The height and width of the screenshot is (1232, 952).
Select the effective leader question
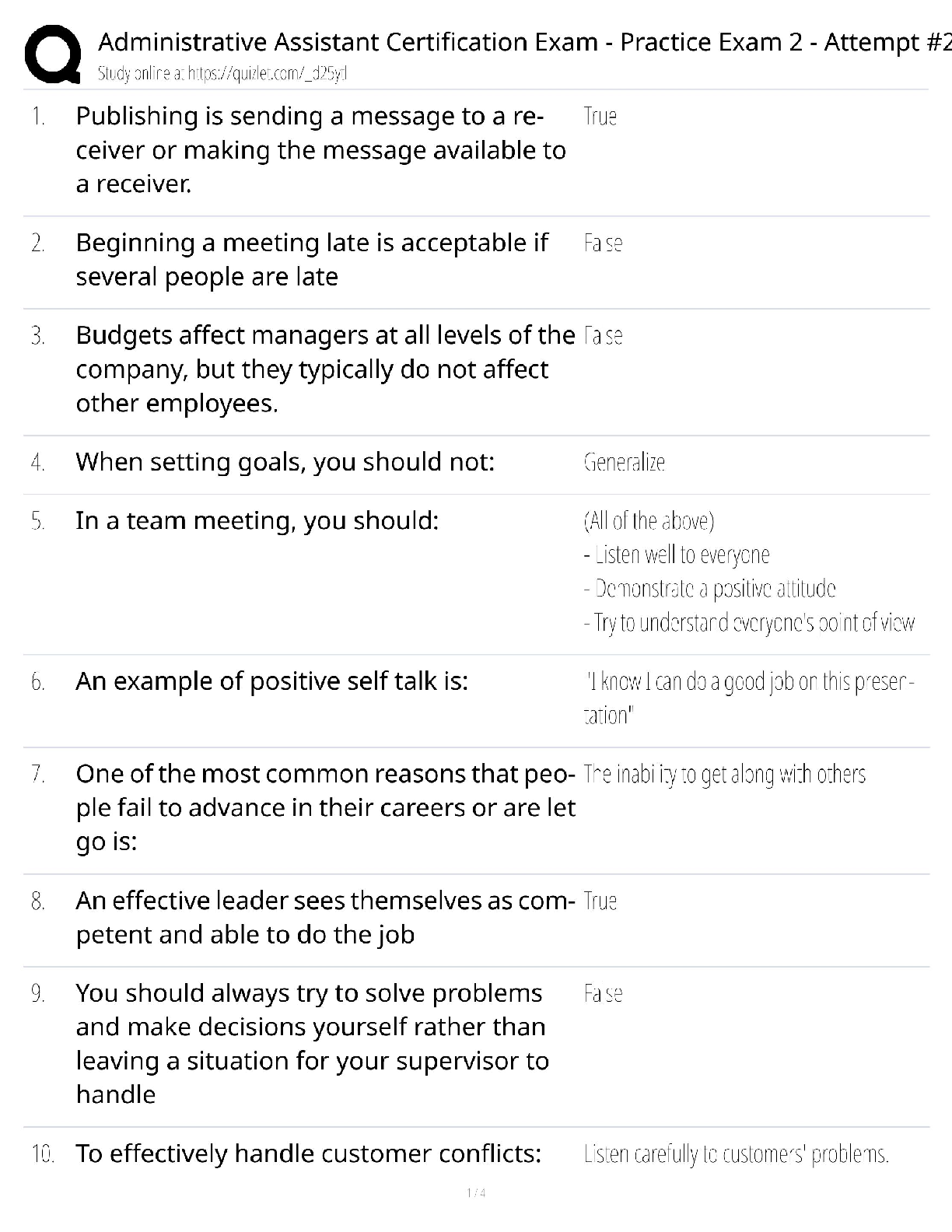click(325, 917)
